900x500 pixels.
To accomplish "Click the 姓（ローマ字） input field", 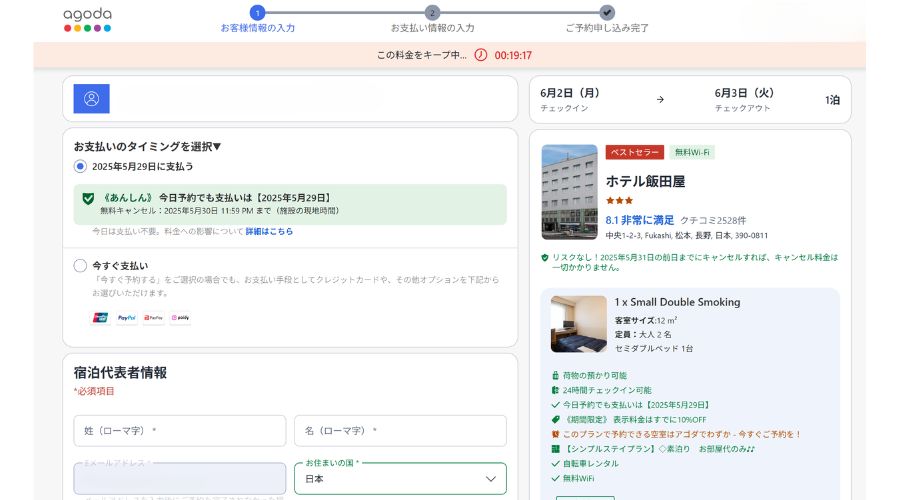I will 180,431.
